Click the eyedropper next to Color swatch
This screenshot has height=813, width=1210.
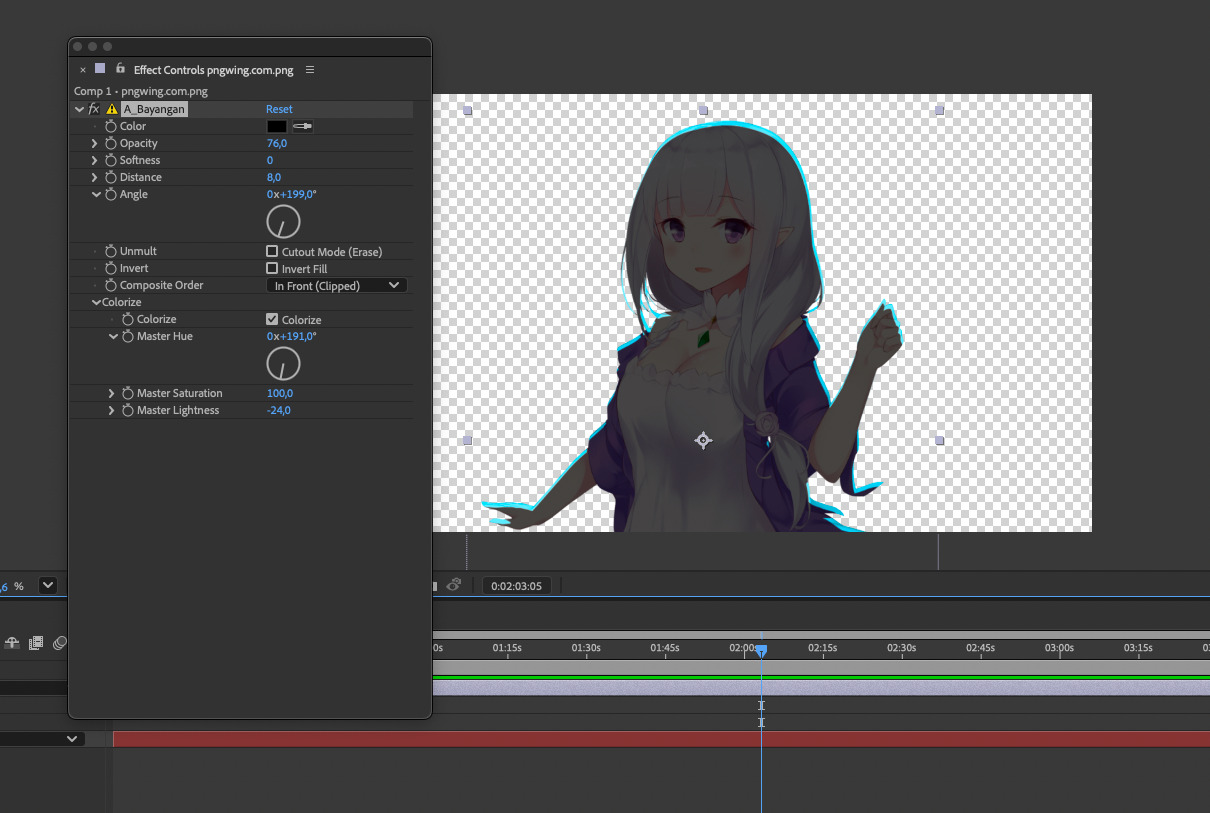(302, 127)
